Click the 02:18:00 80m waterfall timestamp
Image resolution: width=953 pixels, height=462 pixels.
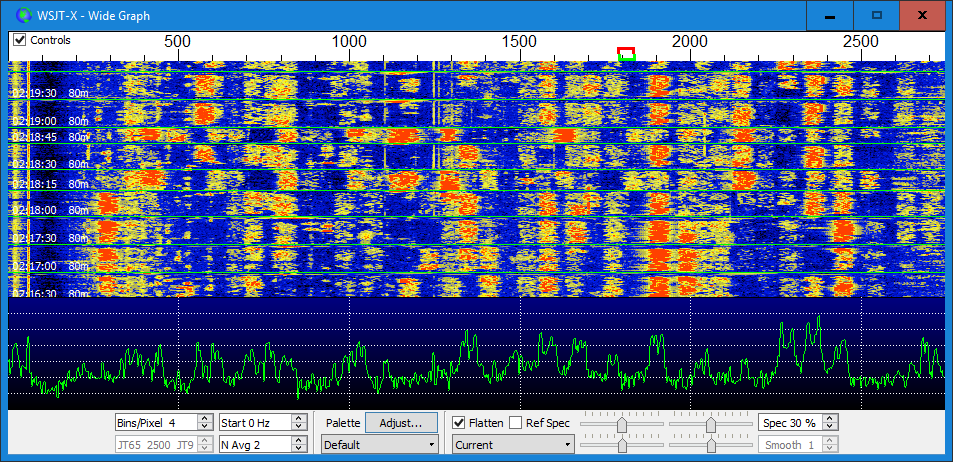coord(50,210)
